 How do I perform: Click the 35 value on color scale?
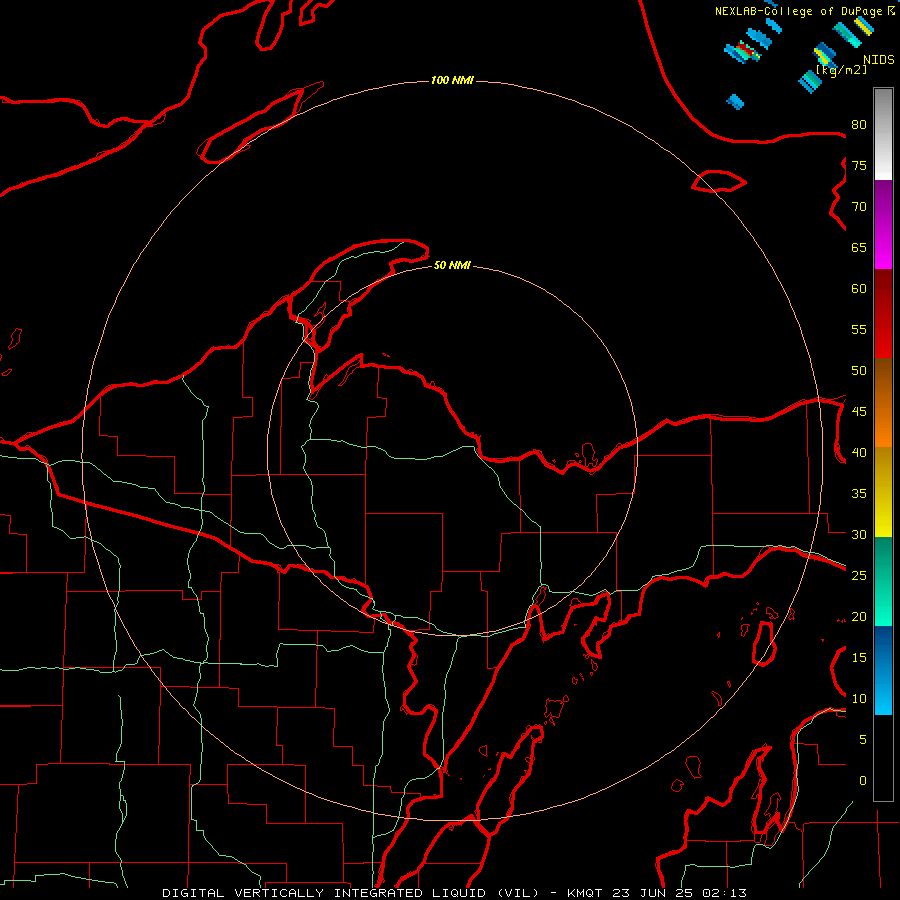coord(859,494)
